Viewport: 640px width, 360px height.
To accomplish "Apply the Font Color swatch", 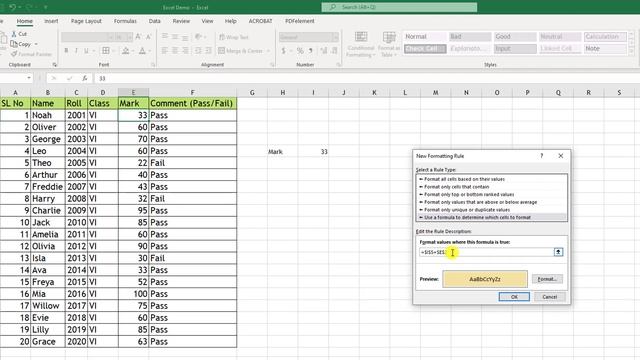I will click(142, 51).
